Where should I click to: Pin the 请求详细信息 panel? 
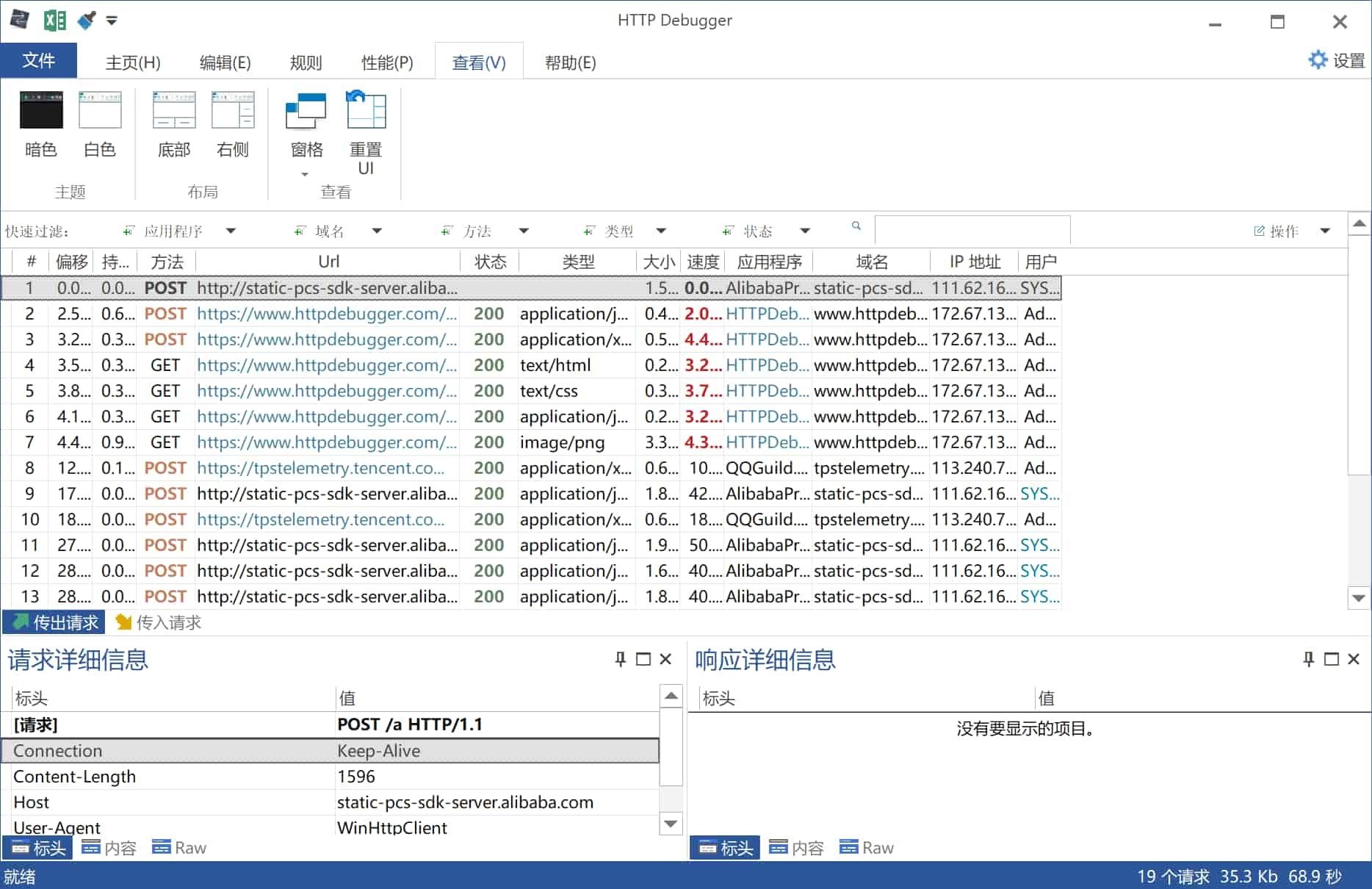(621, 659)
